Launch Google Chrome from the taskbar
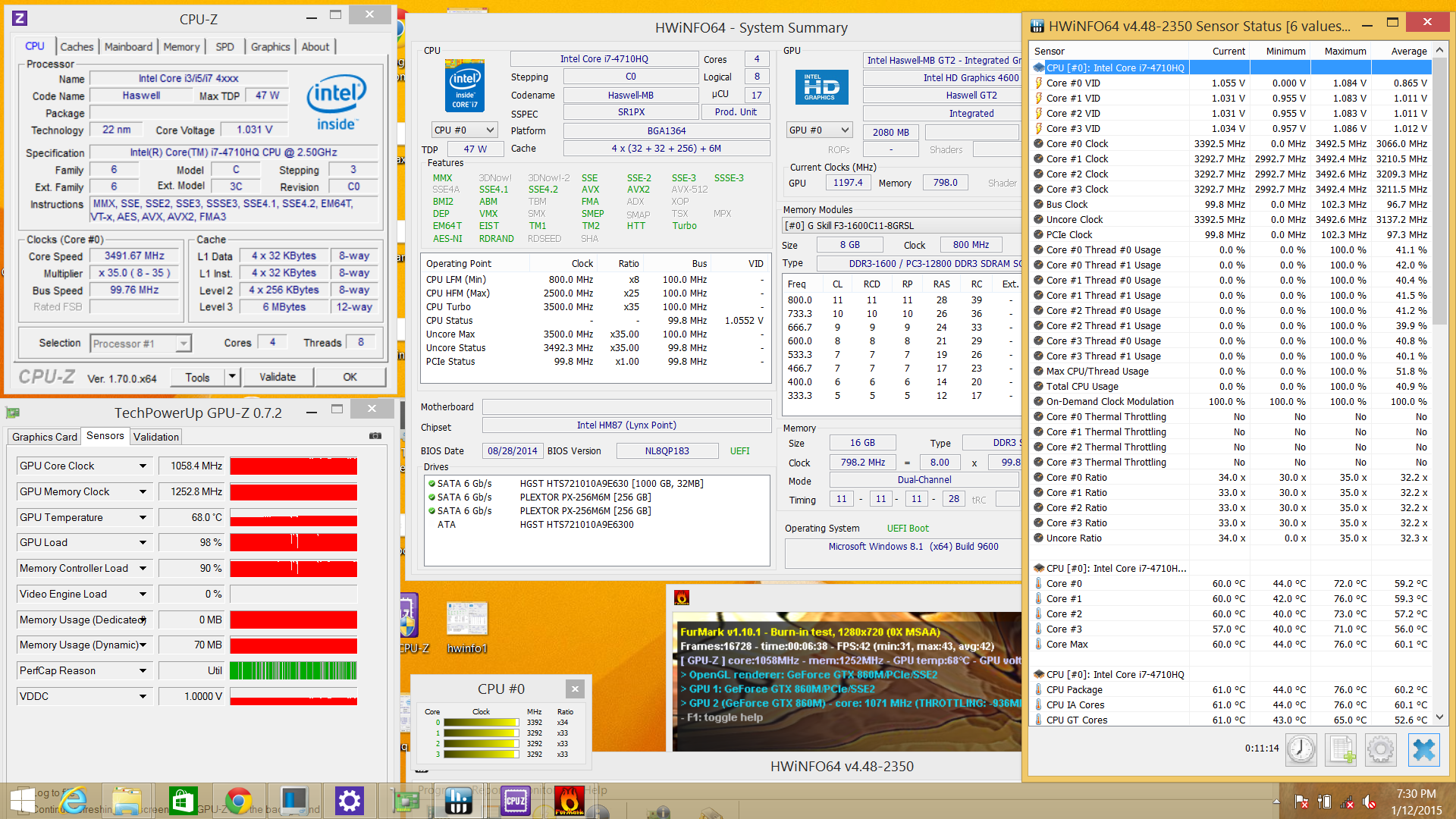Screen dimensions: 1456x819 click(238, 801)
